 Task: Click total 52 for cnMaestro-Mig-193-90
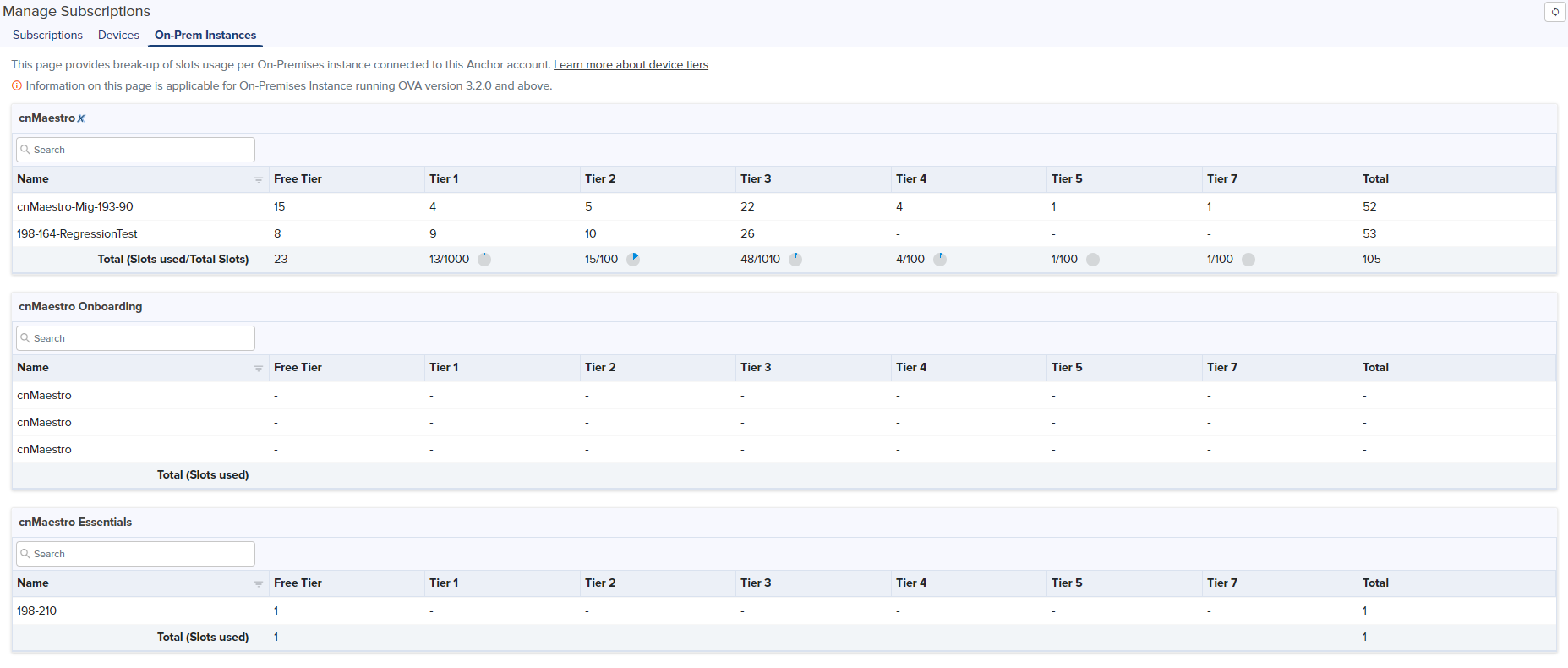click(1369, 206)
